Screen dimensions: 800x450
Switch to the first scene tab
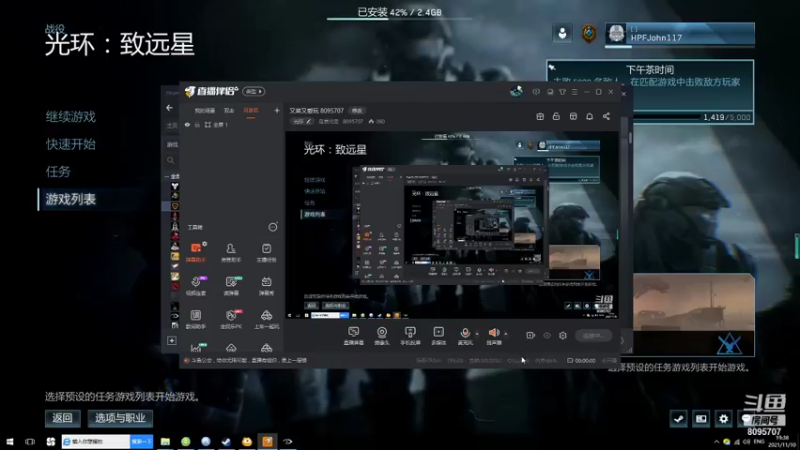tap(205, 111)
